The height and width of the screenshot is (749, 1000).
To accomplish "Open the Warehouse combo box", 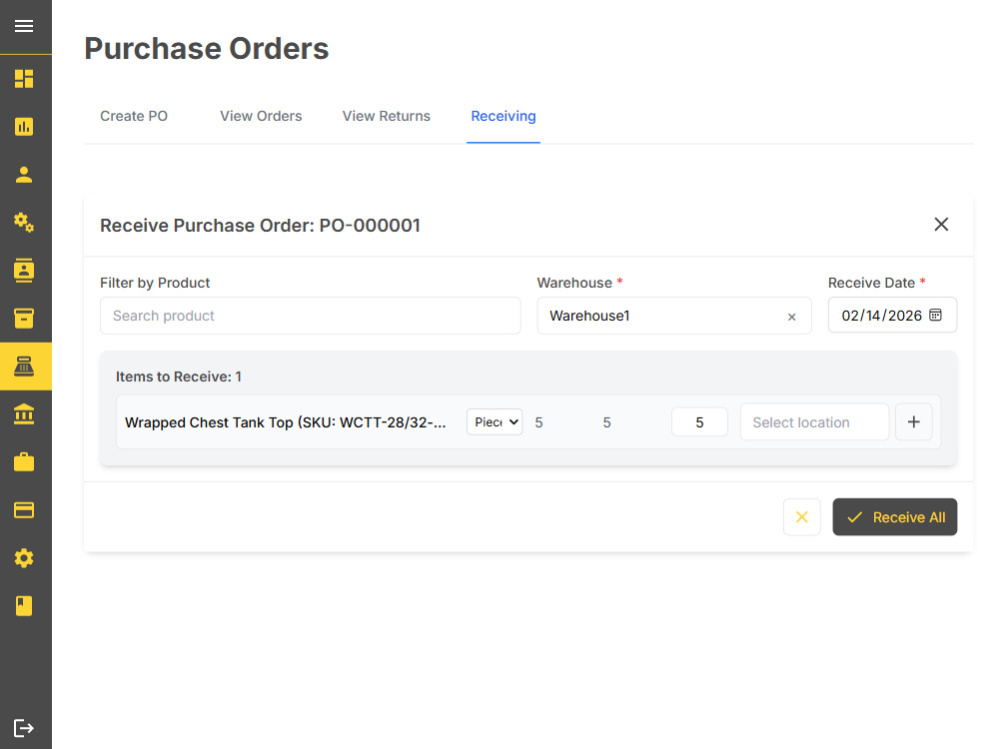I will click(673, 316).
